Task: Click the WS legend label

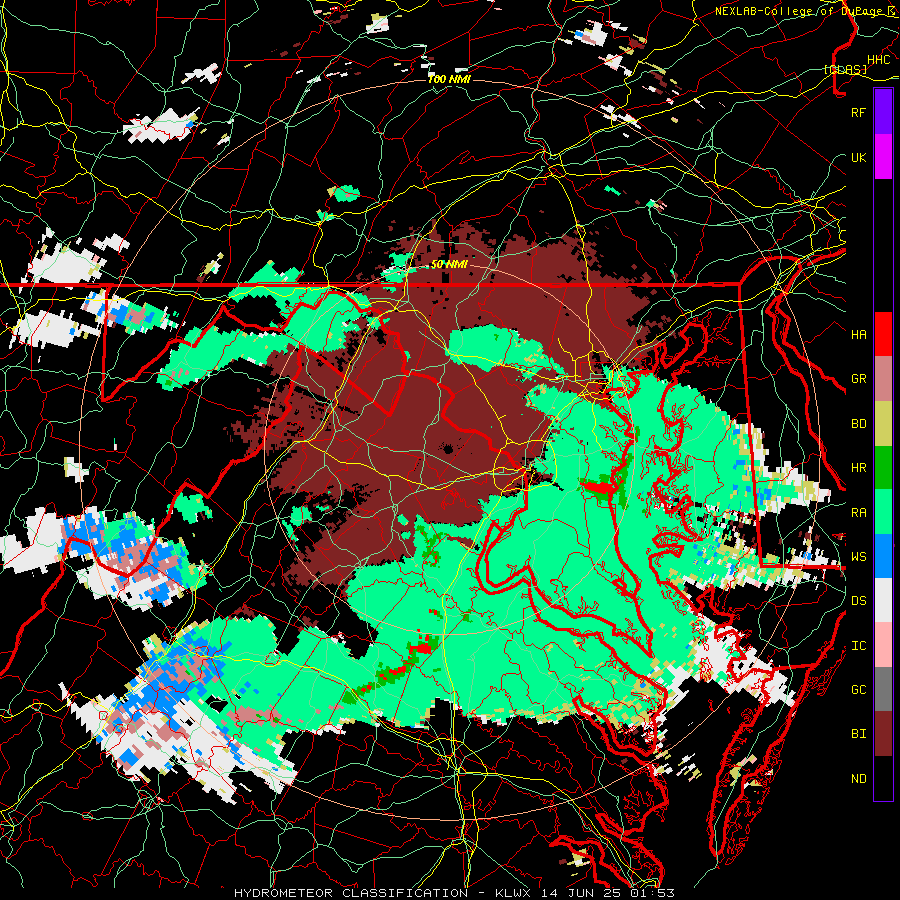Action: (x=858, y=557)
